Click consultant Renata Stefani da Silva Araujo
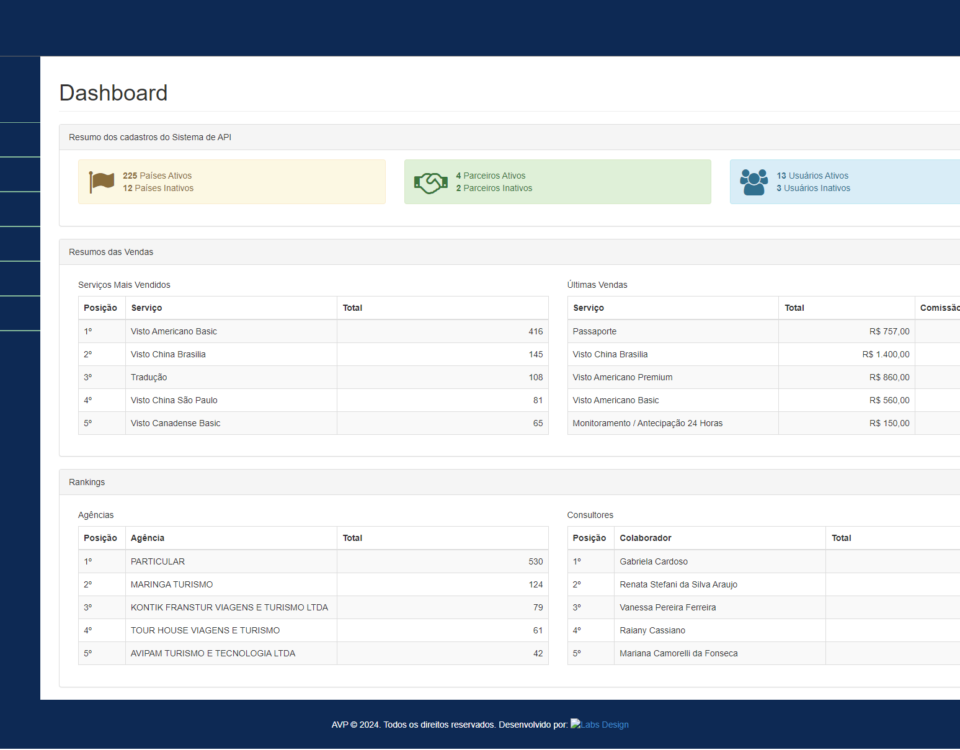Image resolution: width=960 pixels, height=750 pixels. pos(678,585)
